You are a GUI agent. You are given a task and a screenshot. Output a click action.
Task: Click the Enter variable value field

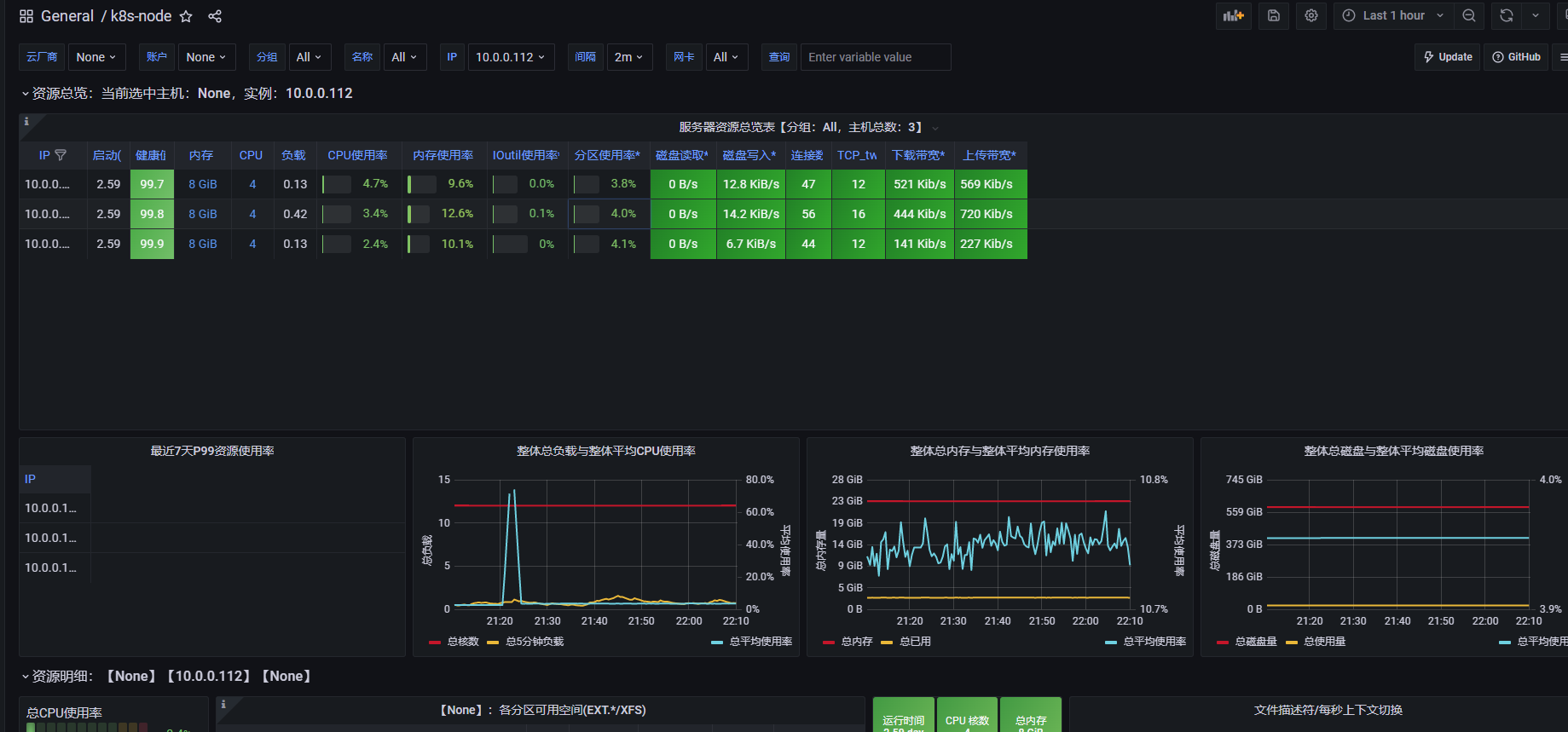(876, 57)
